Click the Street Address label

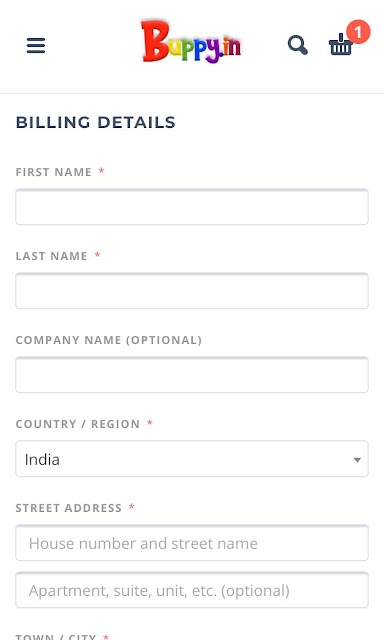tap(69, 508)
